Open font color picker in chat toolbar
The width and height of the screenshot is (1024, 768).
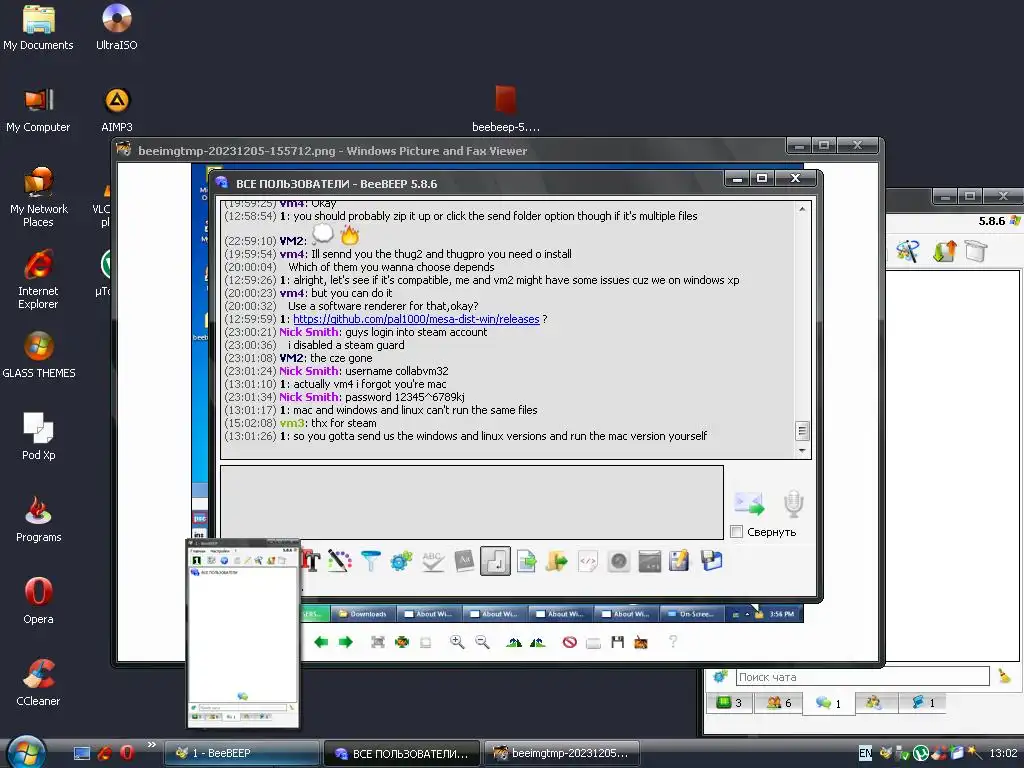click(x=340, y=561)
